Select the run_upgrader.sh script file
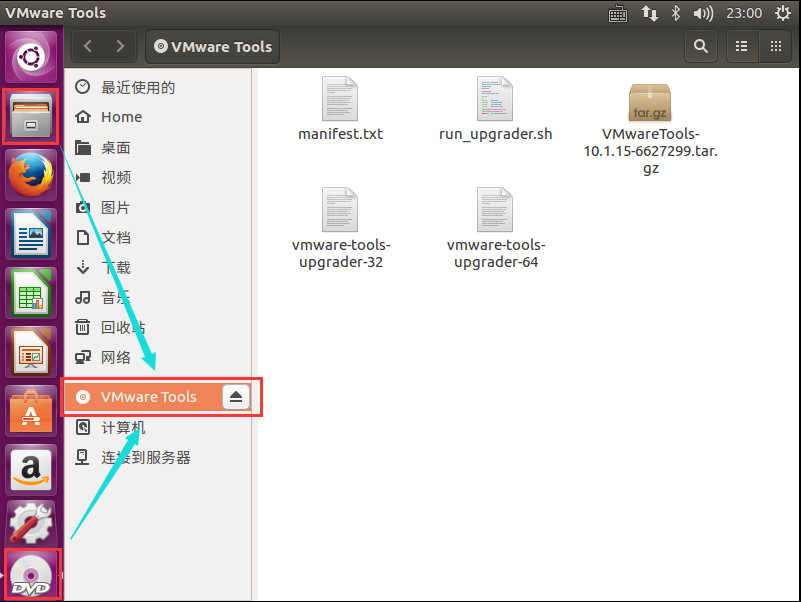 click(x=495, y=109)
